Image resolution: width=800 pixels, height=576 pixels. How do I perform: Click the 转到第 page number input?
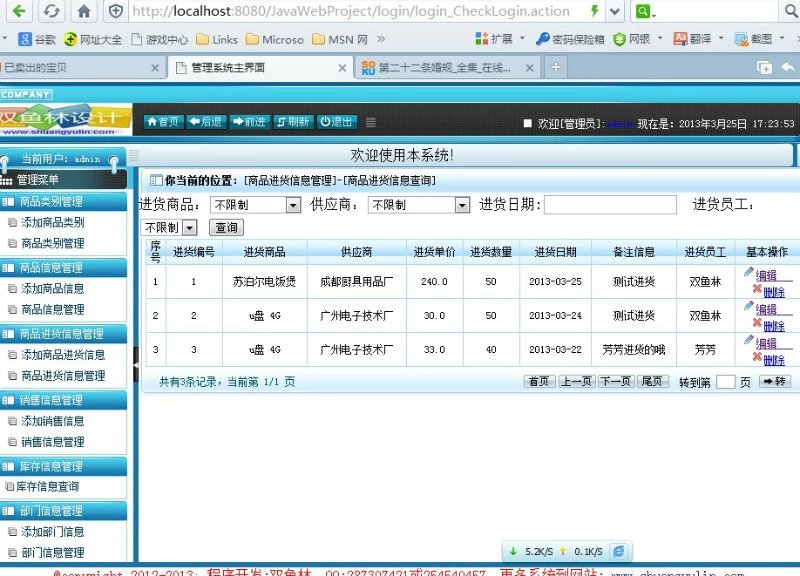[x=726, y=382]
